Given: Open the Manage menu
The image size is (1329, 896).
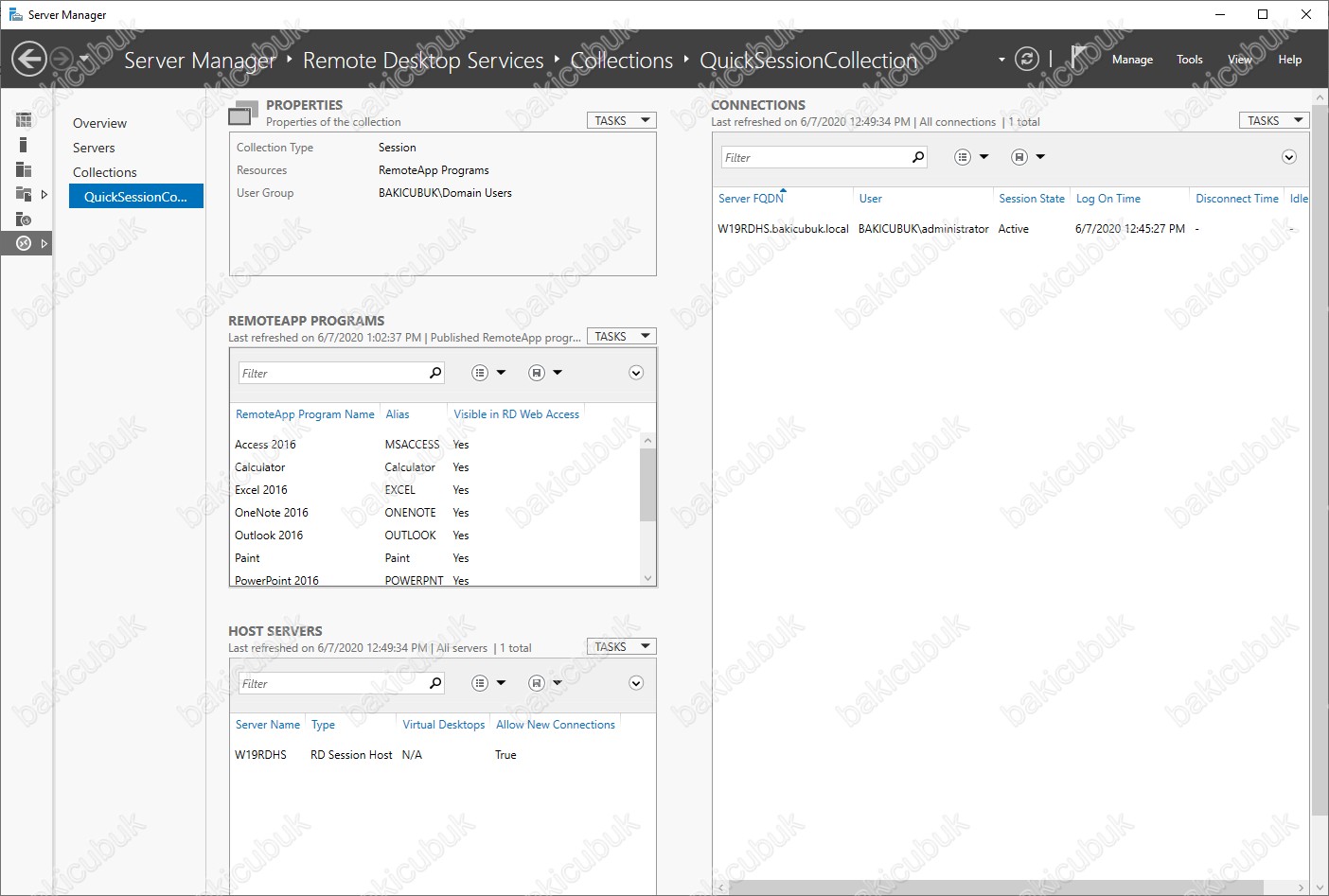Looking at the screenshot, I should point(1132,60).
